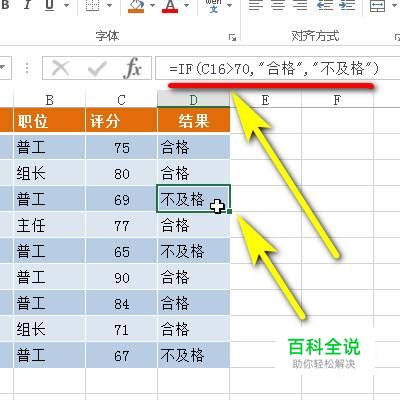The width and height of the screenshot is (400, 400).
Task: Select 组长 cell beside score 80
Action: click(x=49, y=173)
